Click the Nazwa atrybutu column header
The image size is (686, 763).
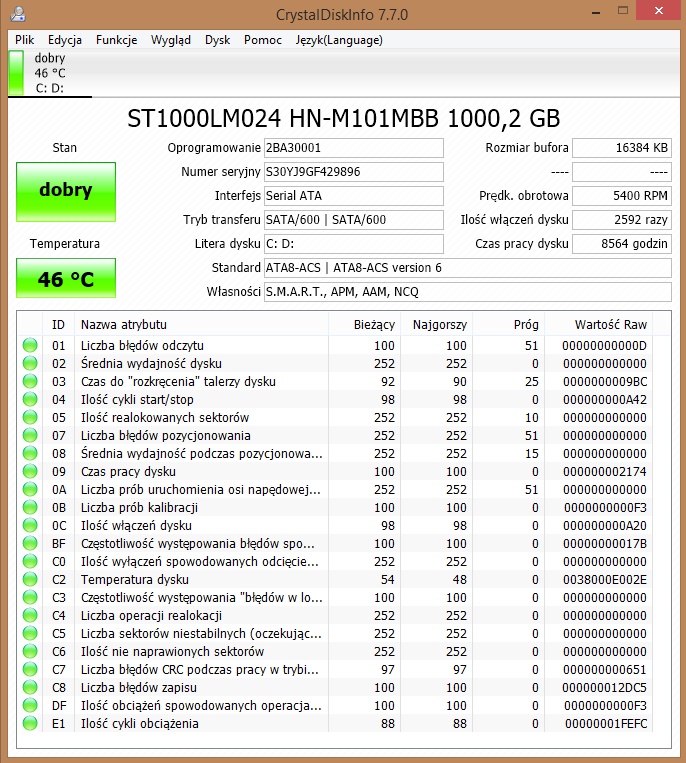click(x=201, y=325)
